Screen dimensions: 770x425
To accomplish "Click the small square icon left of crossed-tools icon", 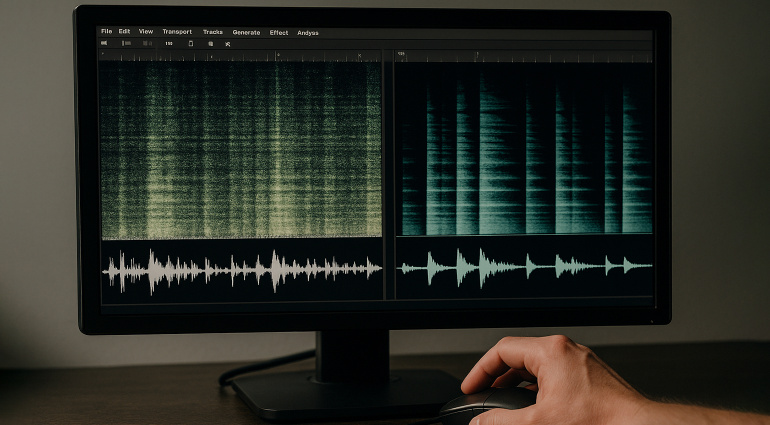I will pyautogui.click(x=210, y=43).
